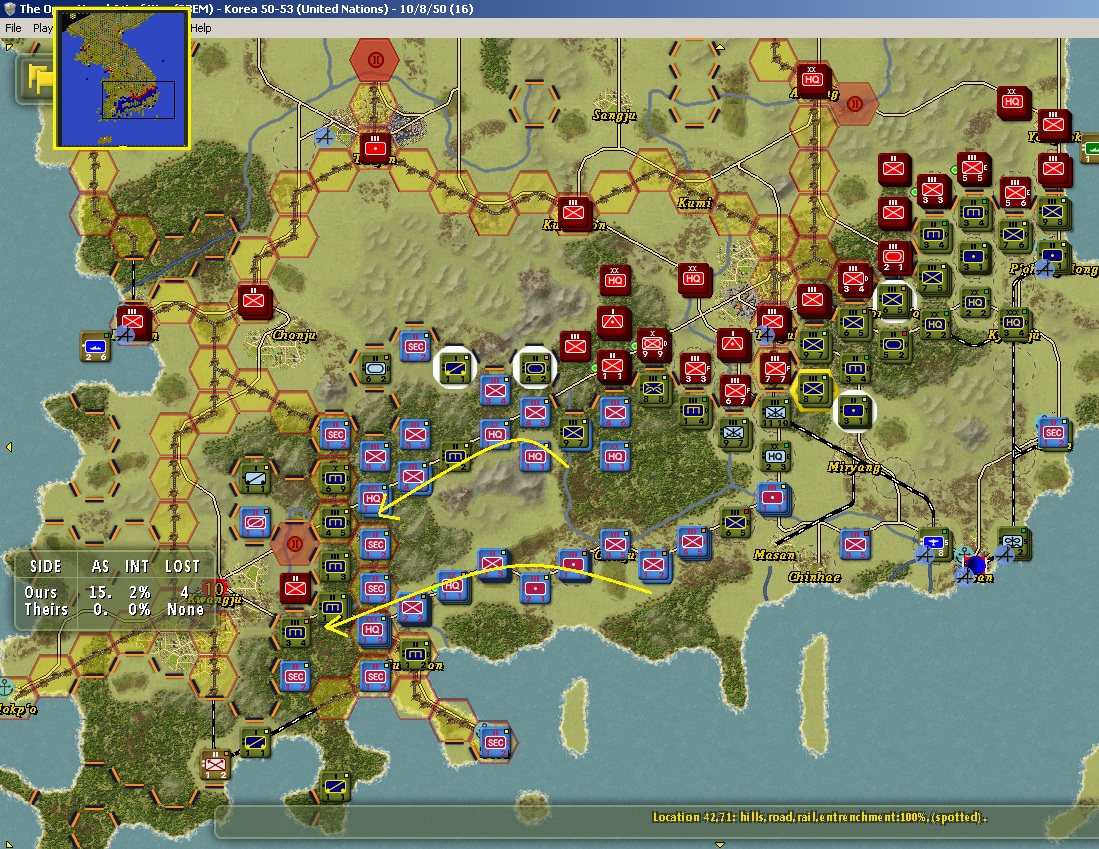This screenshot has width=1099, height=849.
Task: Click the yellow flag button below the menu
Action: coord(37,78)
